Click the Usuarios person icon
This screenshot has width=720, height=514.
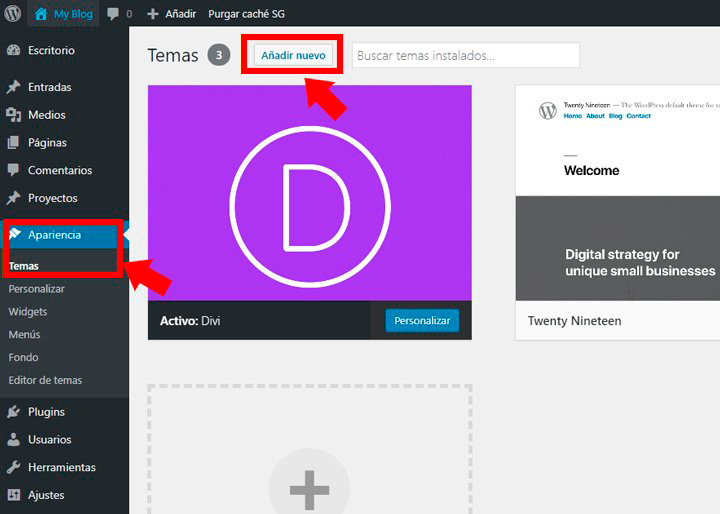pos(14,440)
